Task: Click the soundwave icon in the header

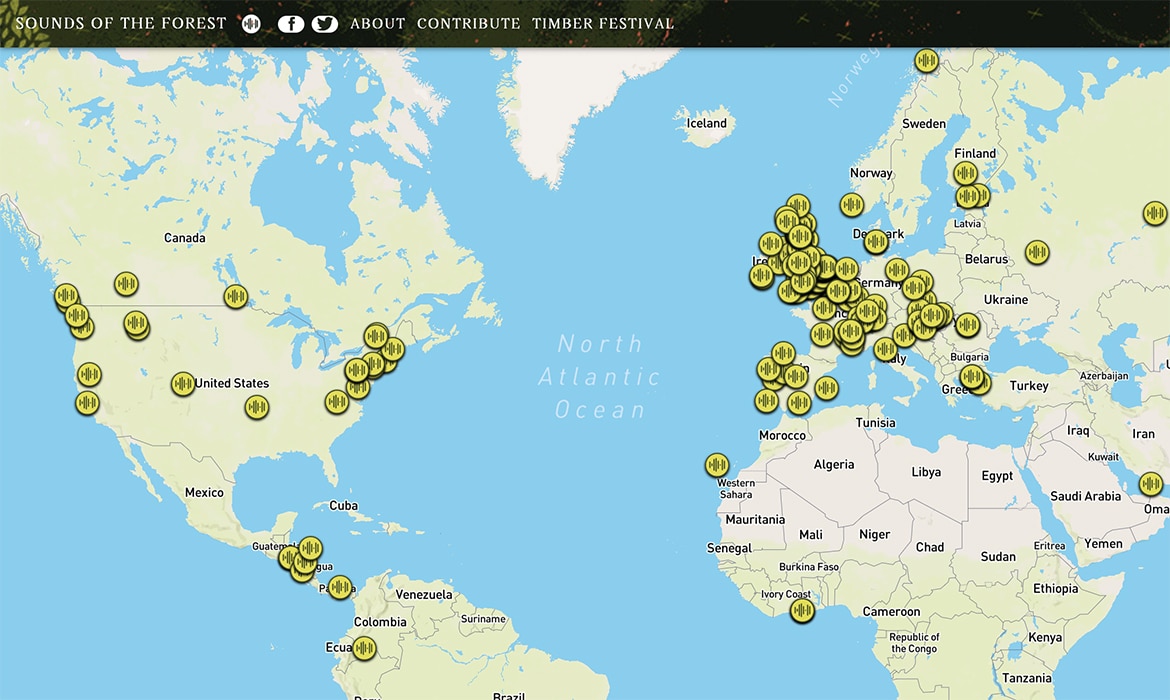Action: pos(251,24)
